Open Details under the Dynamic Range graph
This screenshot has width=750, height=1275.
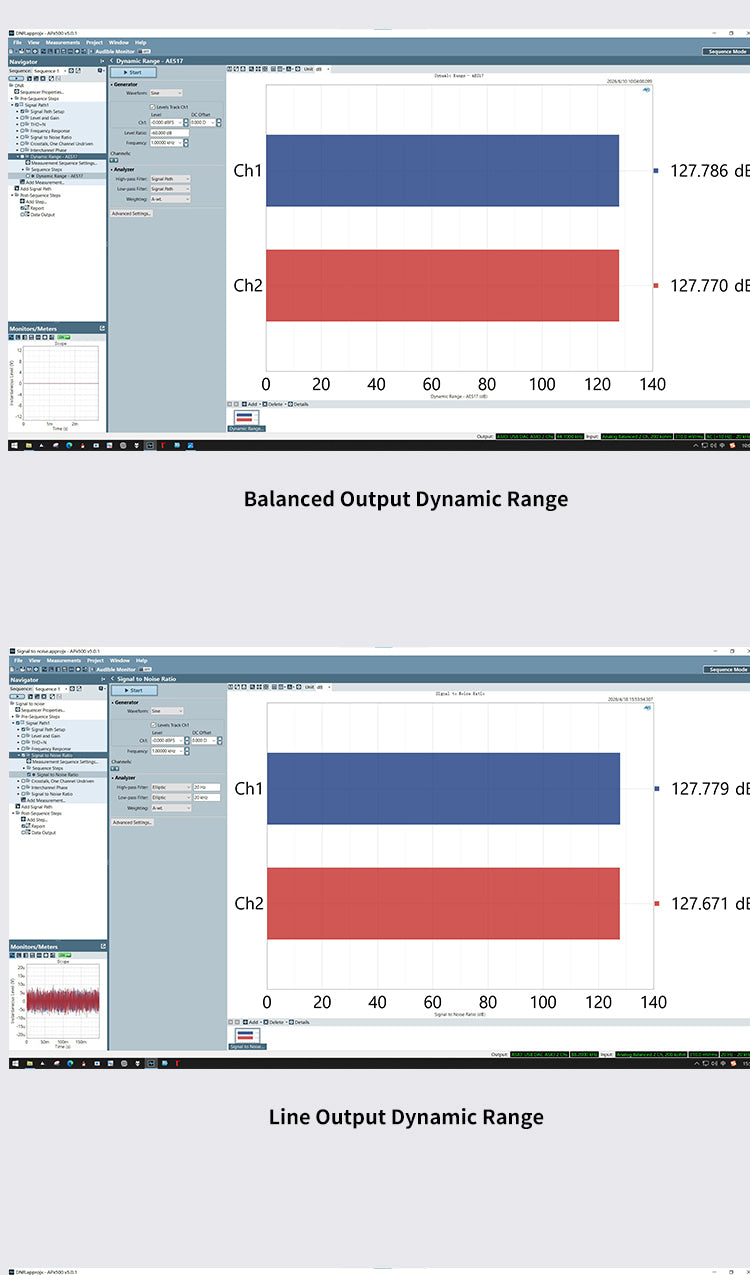(x=298, y=404)
